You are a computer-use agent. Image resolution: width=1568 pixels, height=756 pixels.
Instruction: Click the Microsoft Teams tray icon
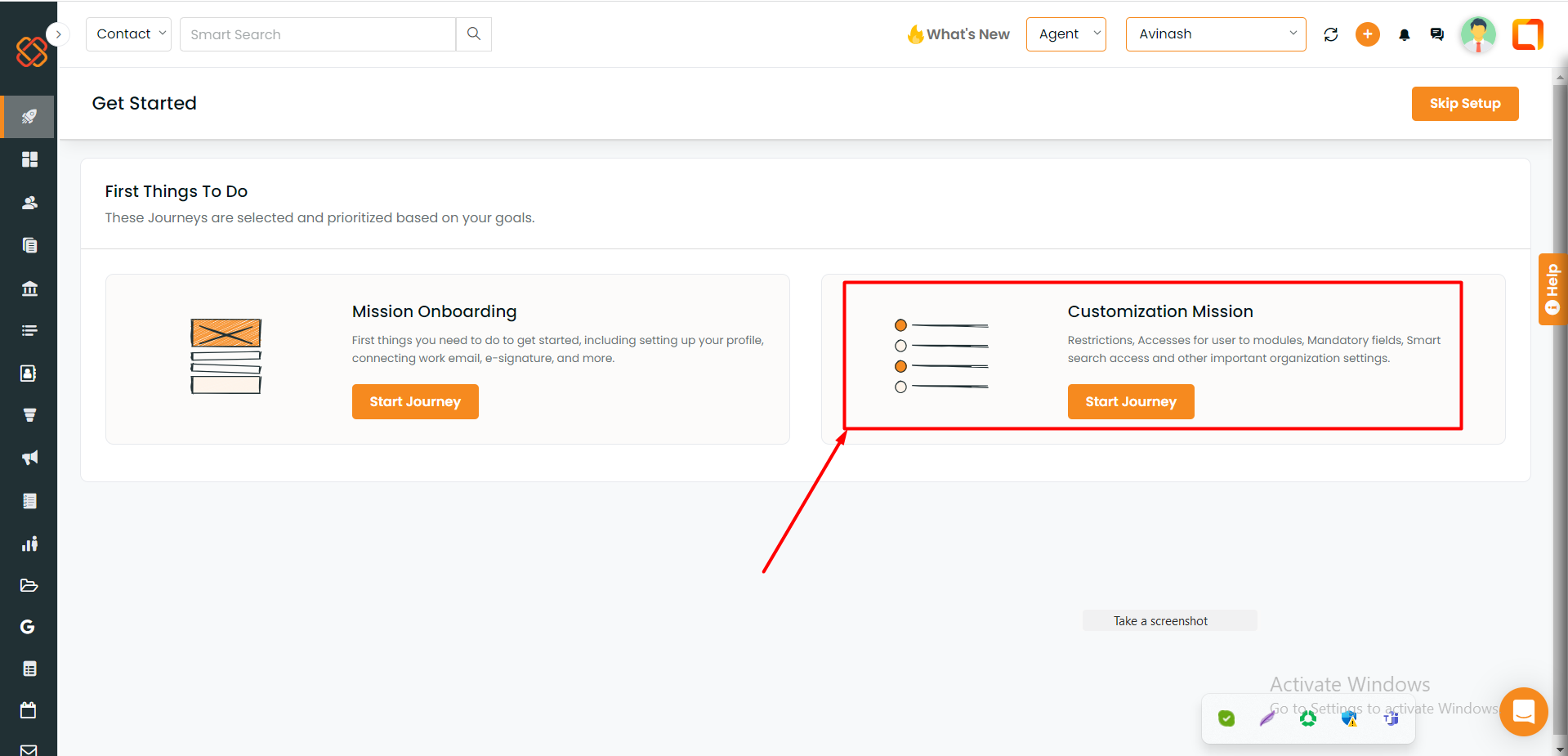(1391, 718)
